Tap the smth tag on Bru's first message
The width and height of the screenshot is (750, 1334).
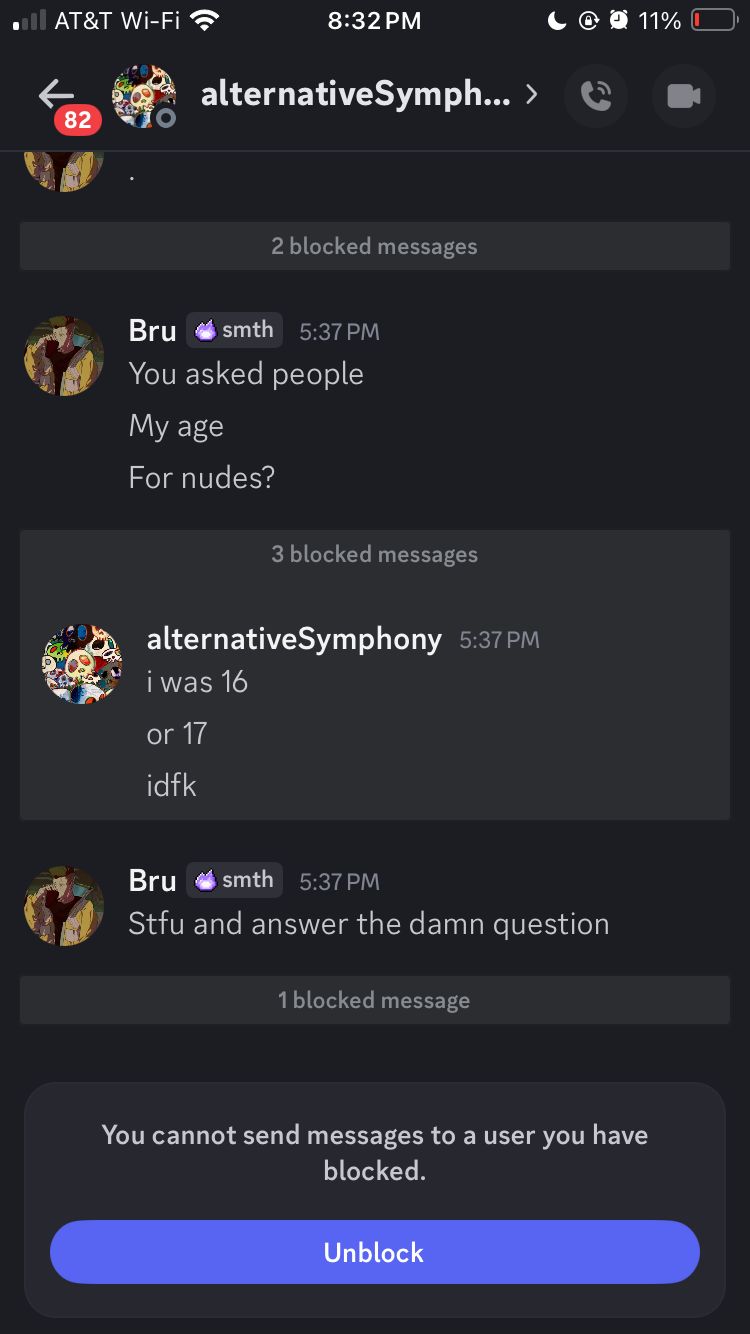pyautogui.click(x=235, y=330)
